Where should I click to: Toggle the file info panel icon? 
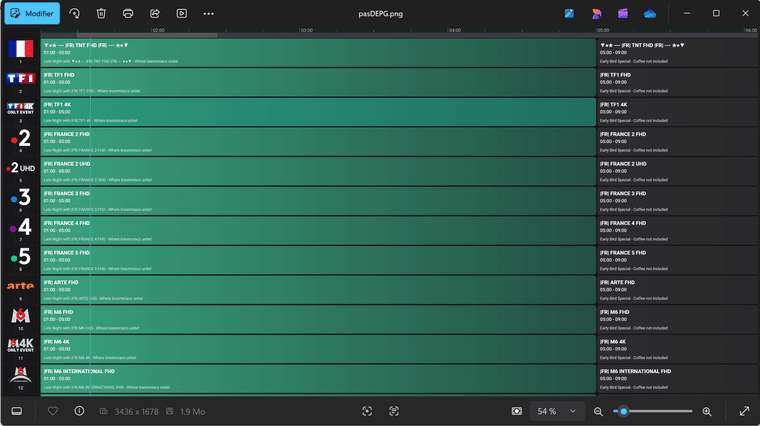pyautogui.click(x=79, y=411)
